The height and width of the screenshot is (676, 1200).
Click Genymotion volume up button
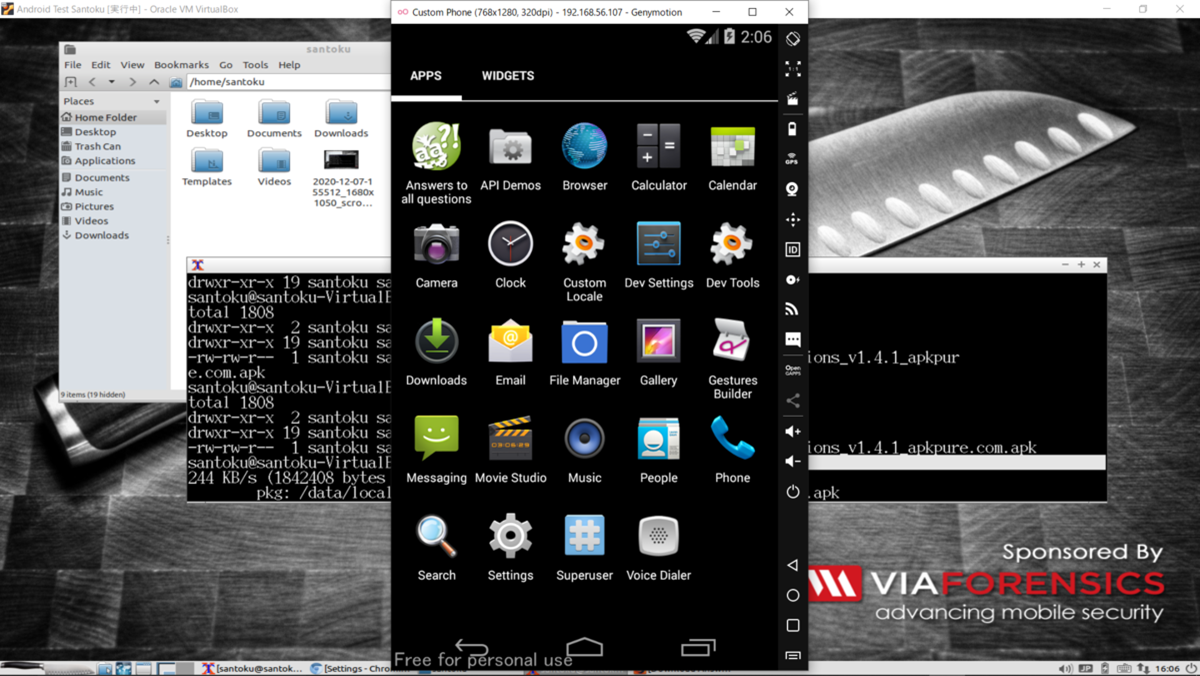coord(793,431)
